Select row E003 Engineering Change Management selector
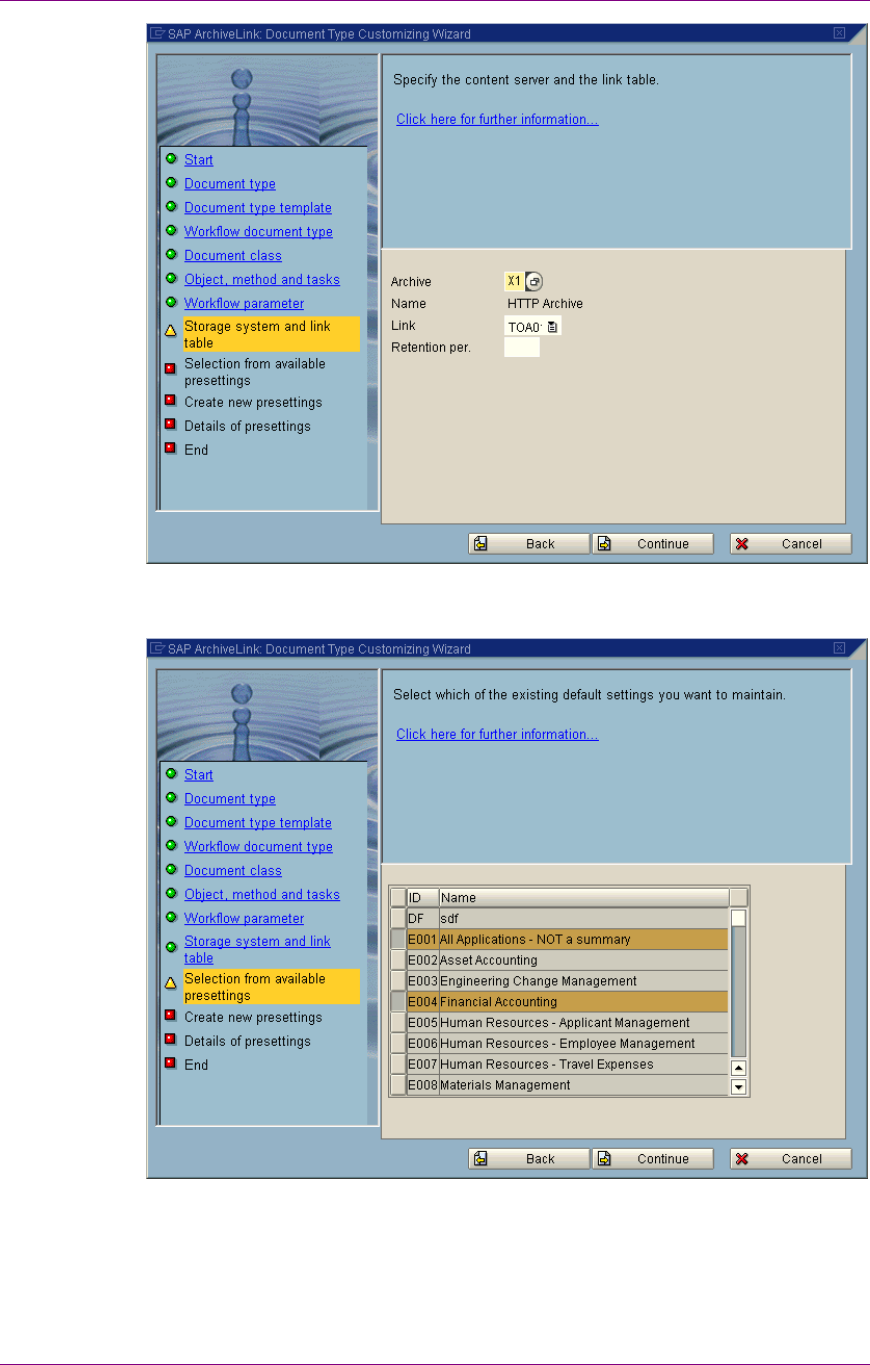 398,981
